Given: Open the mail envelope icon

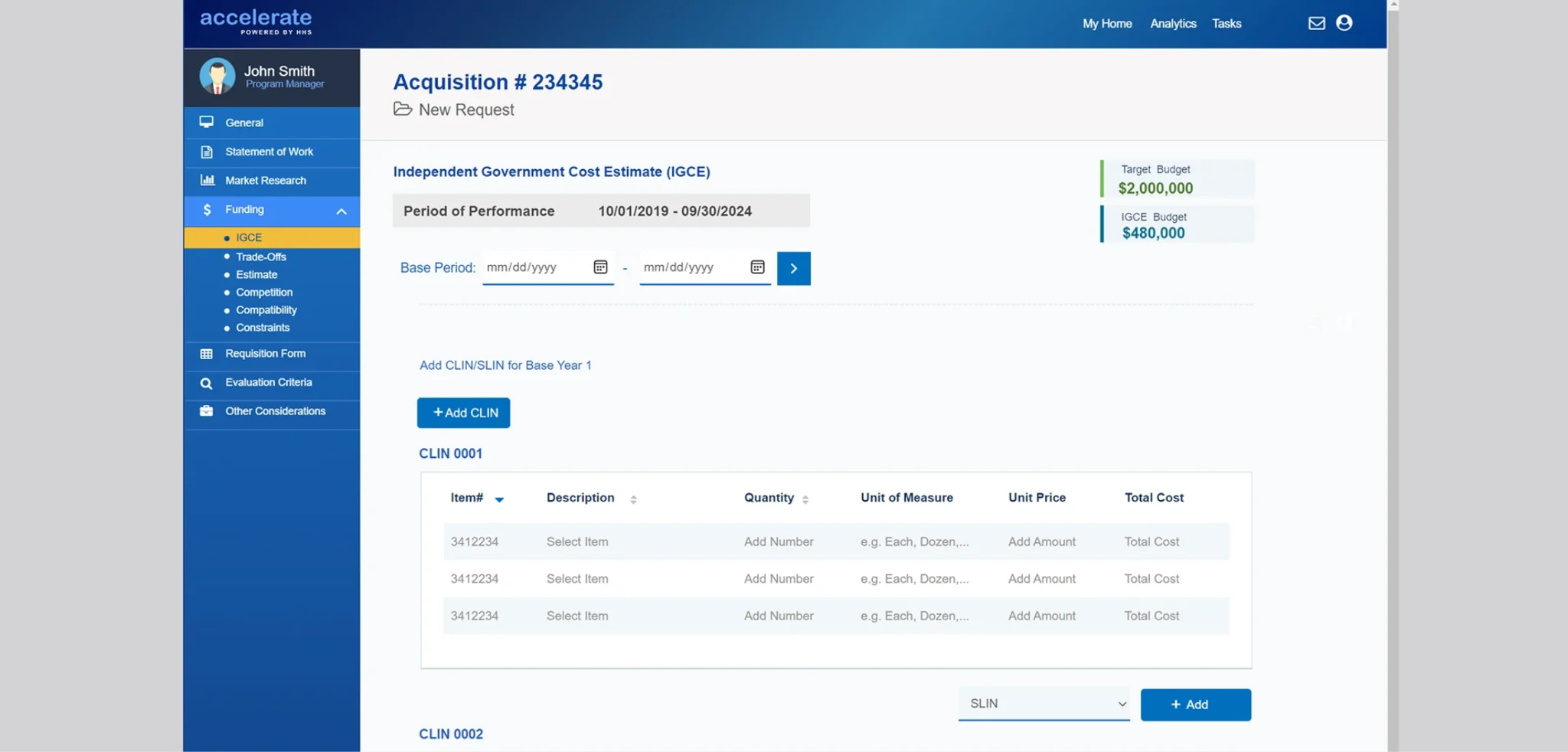Looking at the screenshot, I should [1316, 23].
